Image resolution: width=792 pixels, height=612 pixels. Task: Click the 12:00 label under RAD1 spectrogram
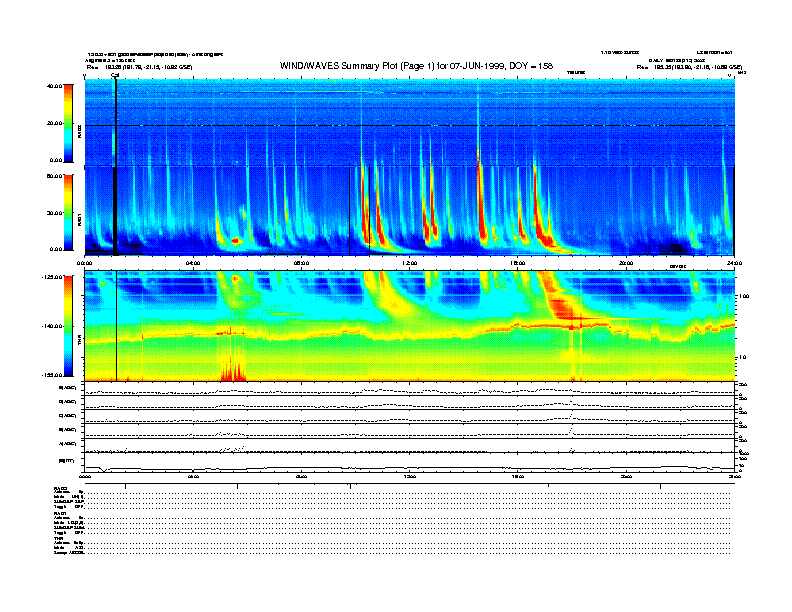click(410, 263)
